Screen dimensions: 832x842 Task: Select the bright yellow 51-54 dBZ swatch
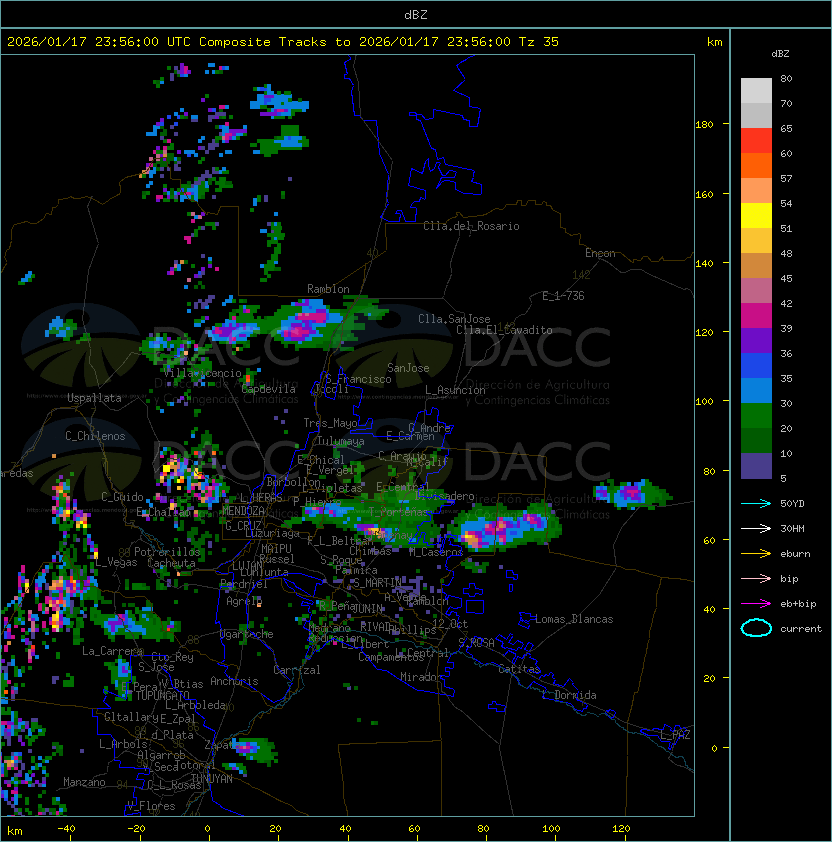pyautogui.click(x=756, y=216)
